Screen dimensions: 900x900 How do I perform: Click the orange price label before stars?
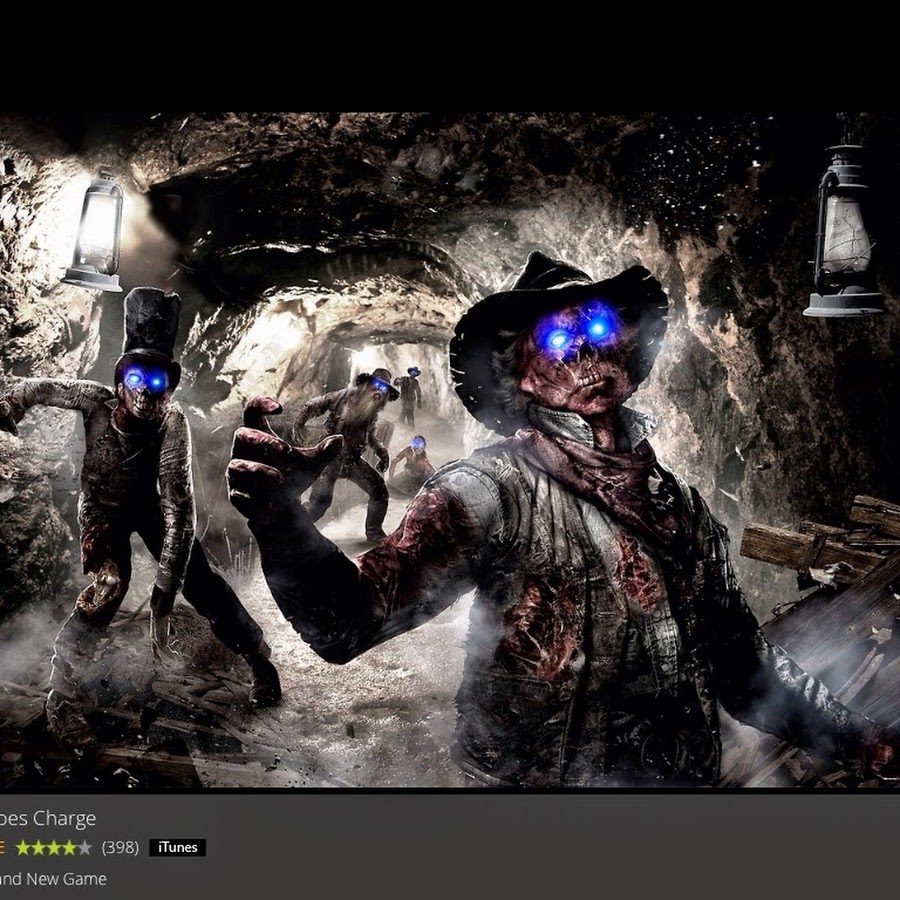pos(3,847)
